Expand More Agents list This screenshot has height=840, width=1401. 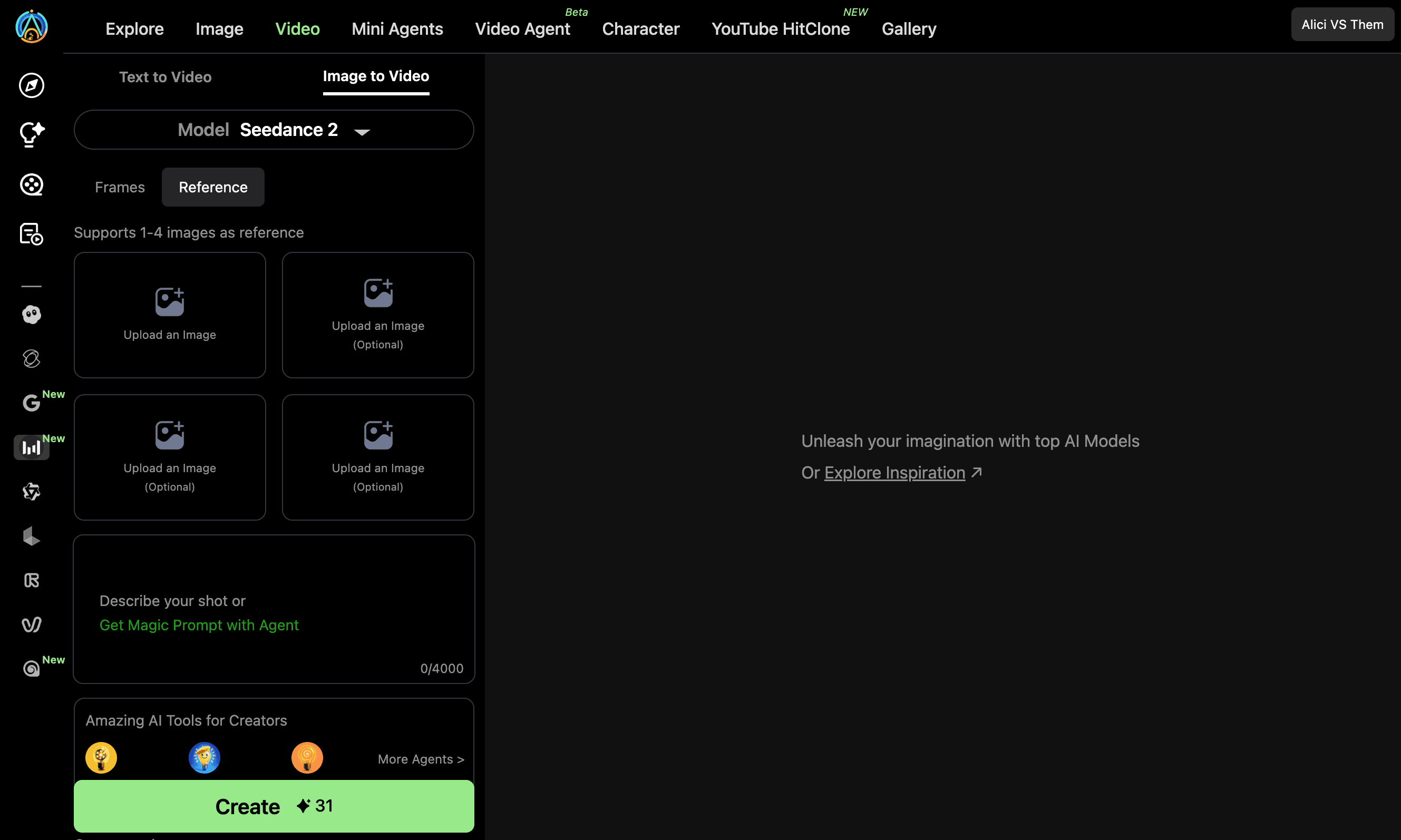pyautogui.click(x=420, y=758)
